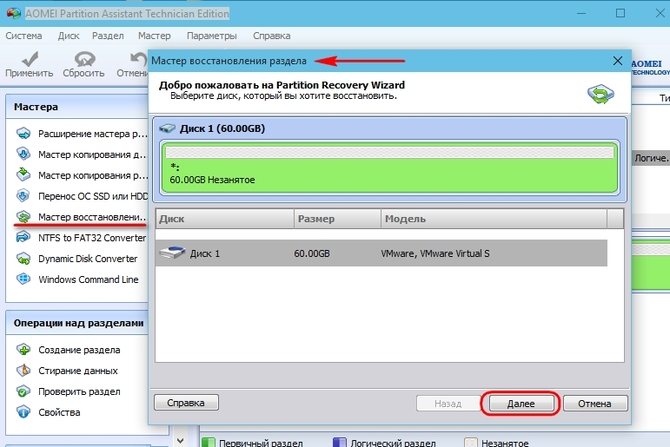Screen dimensions: 670x447
Task: Click the Apply checkmark toolbar icon
Action: click(29, 59)
